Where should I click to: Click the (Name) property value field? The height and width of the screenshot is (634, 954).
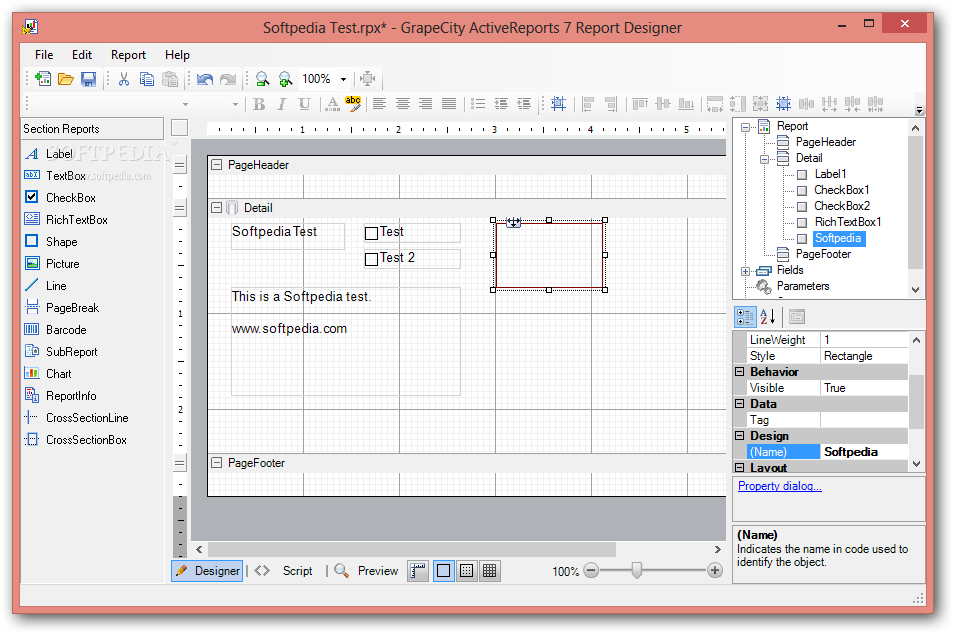pyautogui.click(x=863, y=451)
